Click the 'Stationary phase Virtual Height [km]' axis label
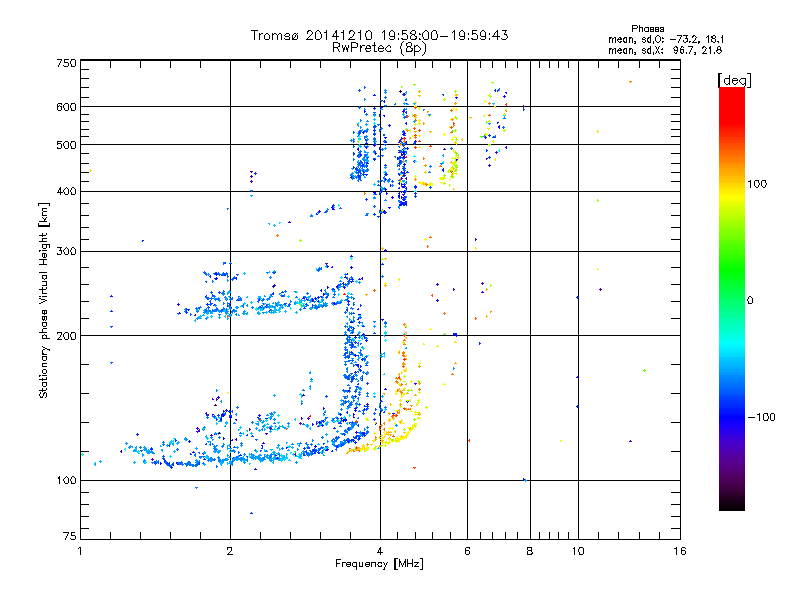The image size is (800, 600). click(43, 300)
